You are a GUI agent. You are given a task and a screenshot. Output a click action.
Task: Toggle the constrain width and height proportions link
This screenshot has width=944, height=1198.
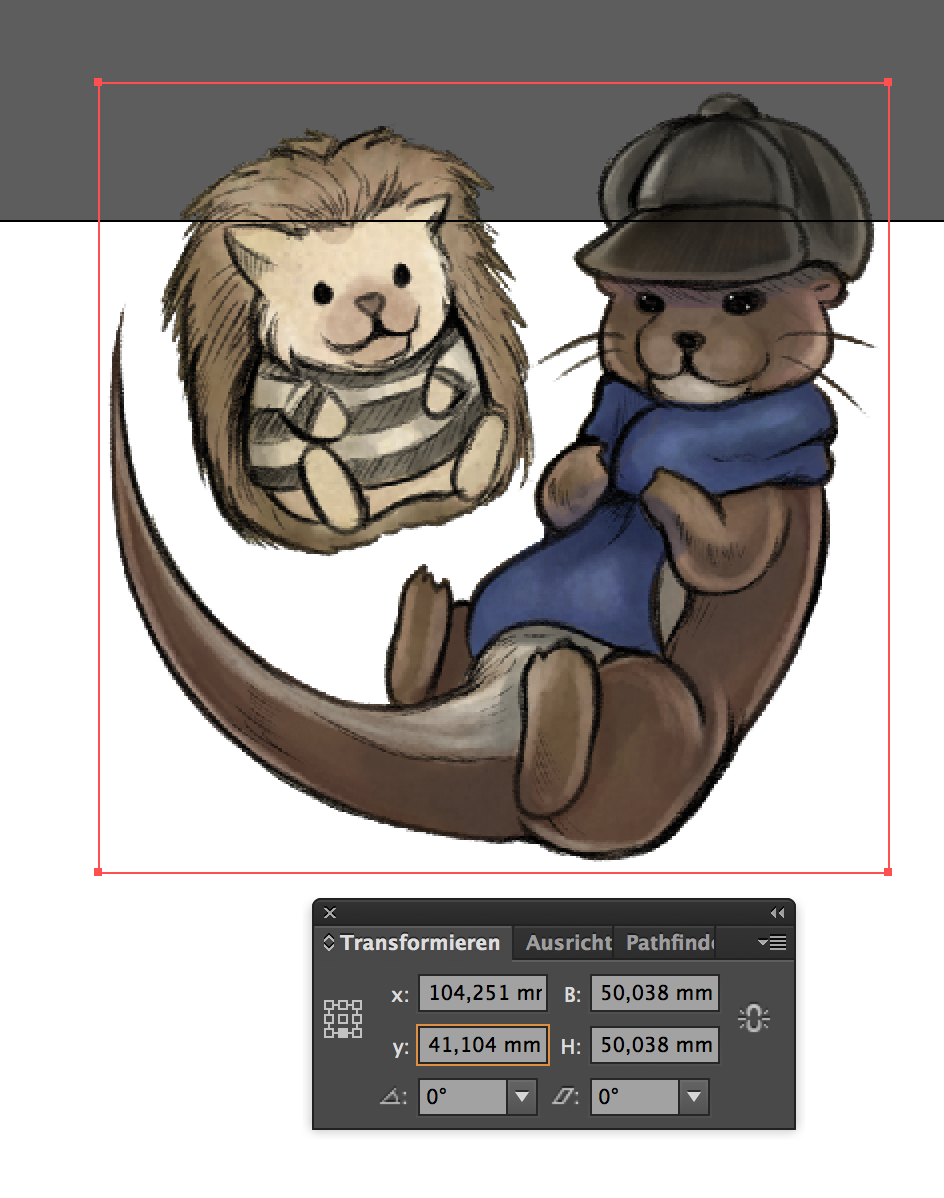(x=754, y=1018)
